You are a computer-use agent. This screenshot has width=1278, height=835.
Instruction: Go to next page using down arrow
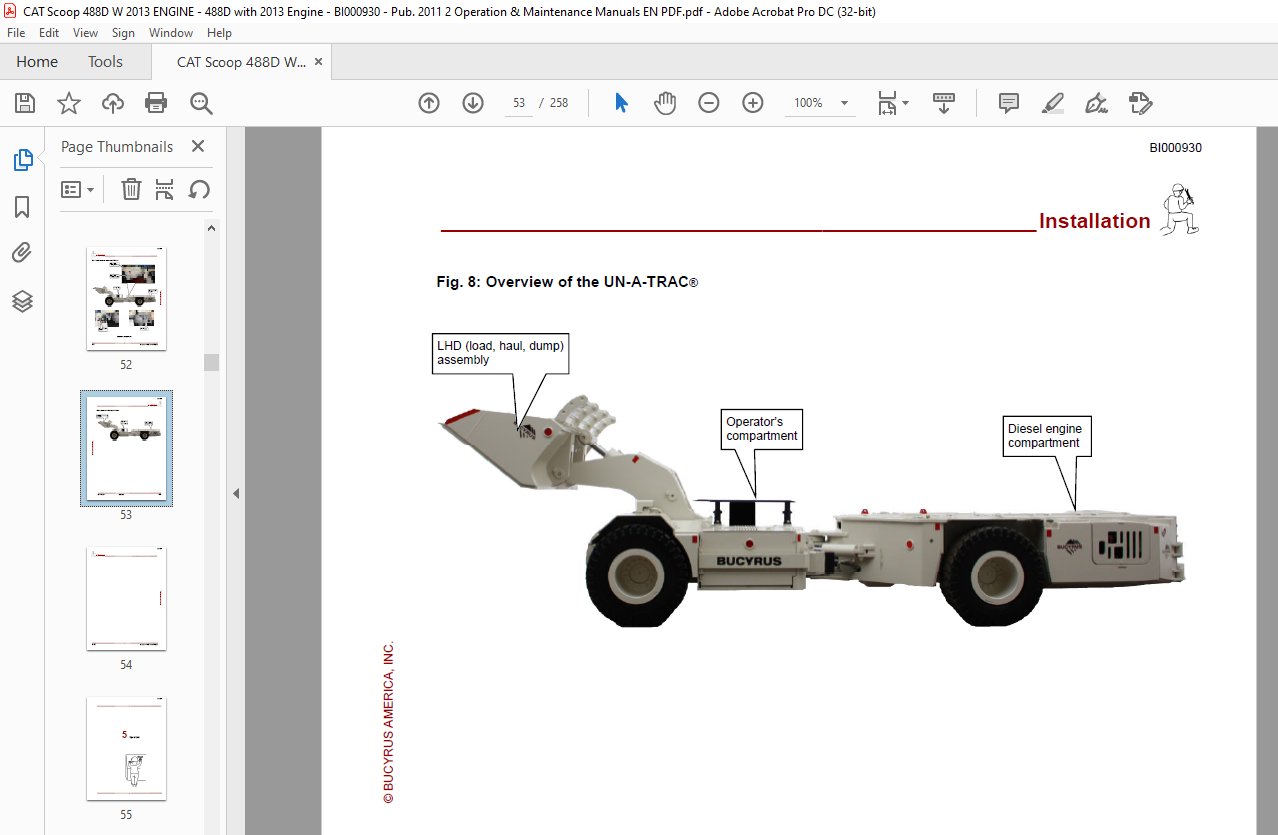(x=473, y=103)
